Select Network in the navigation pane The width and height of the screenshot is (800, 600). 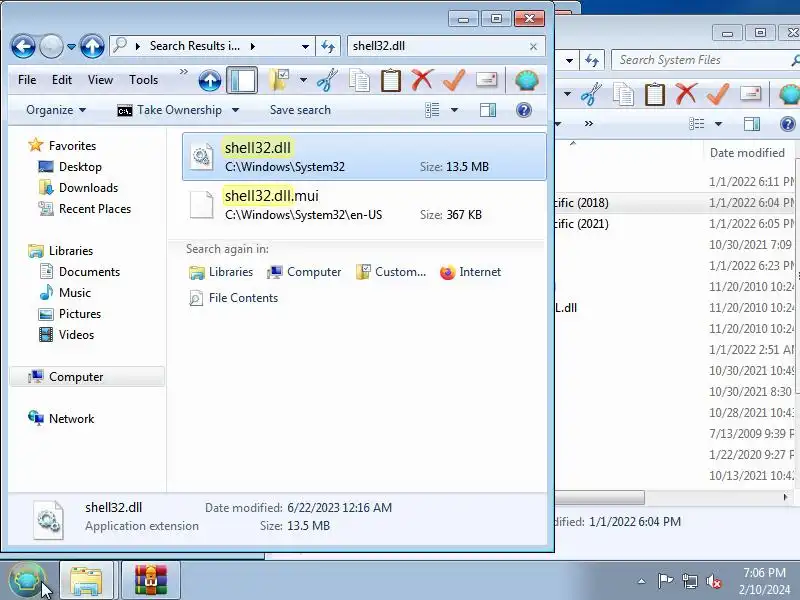[71, 419]
